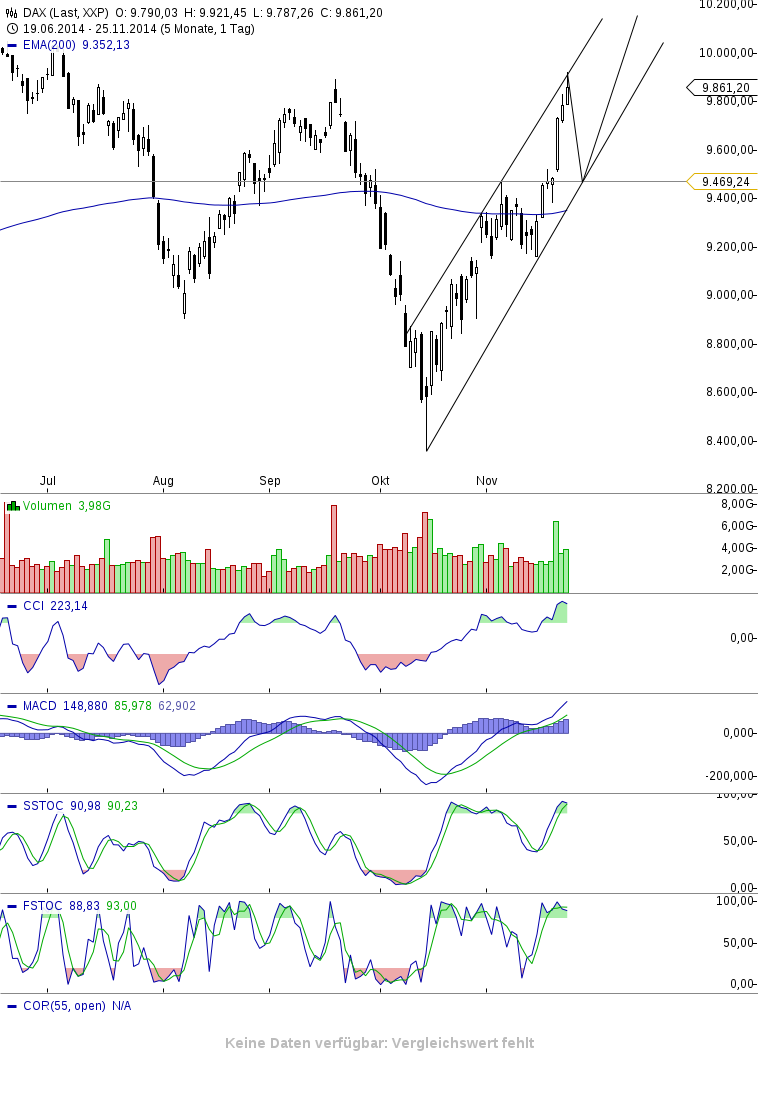Click the blue SSTOC legend marker
758x1093 pixels.
[x=12, y=806]
